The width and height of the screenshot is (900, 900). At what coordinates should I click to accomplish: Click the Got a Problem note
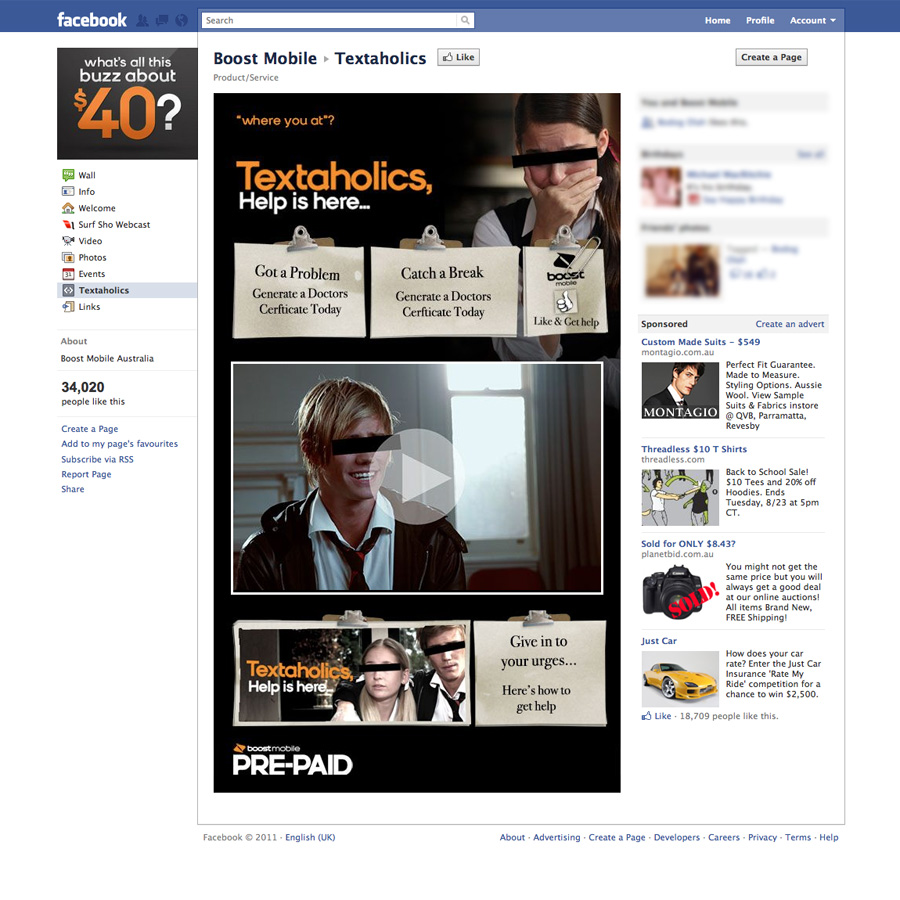click(299, 290)
